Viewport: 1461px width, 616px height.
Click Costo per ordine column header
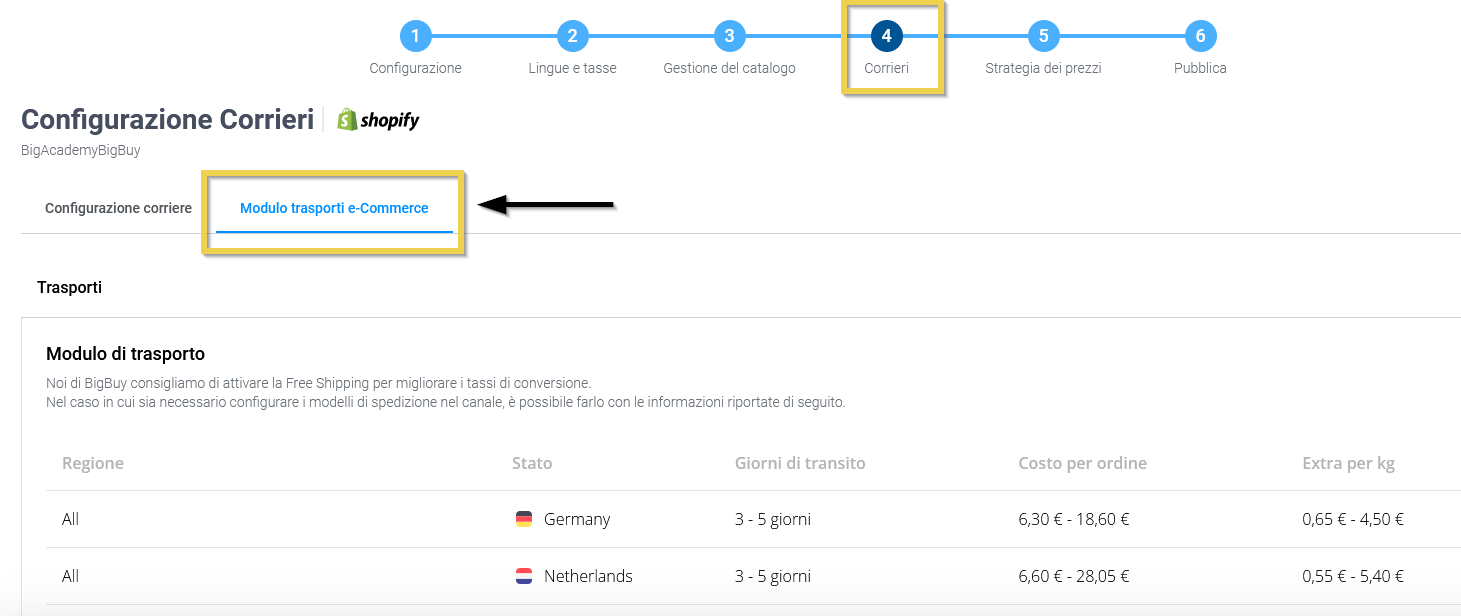(x=1082, y=463)
